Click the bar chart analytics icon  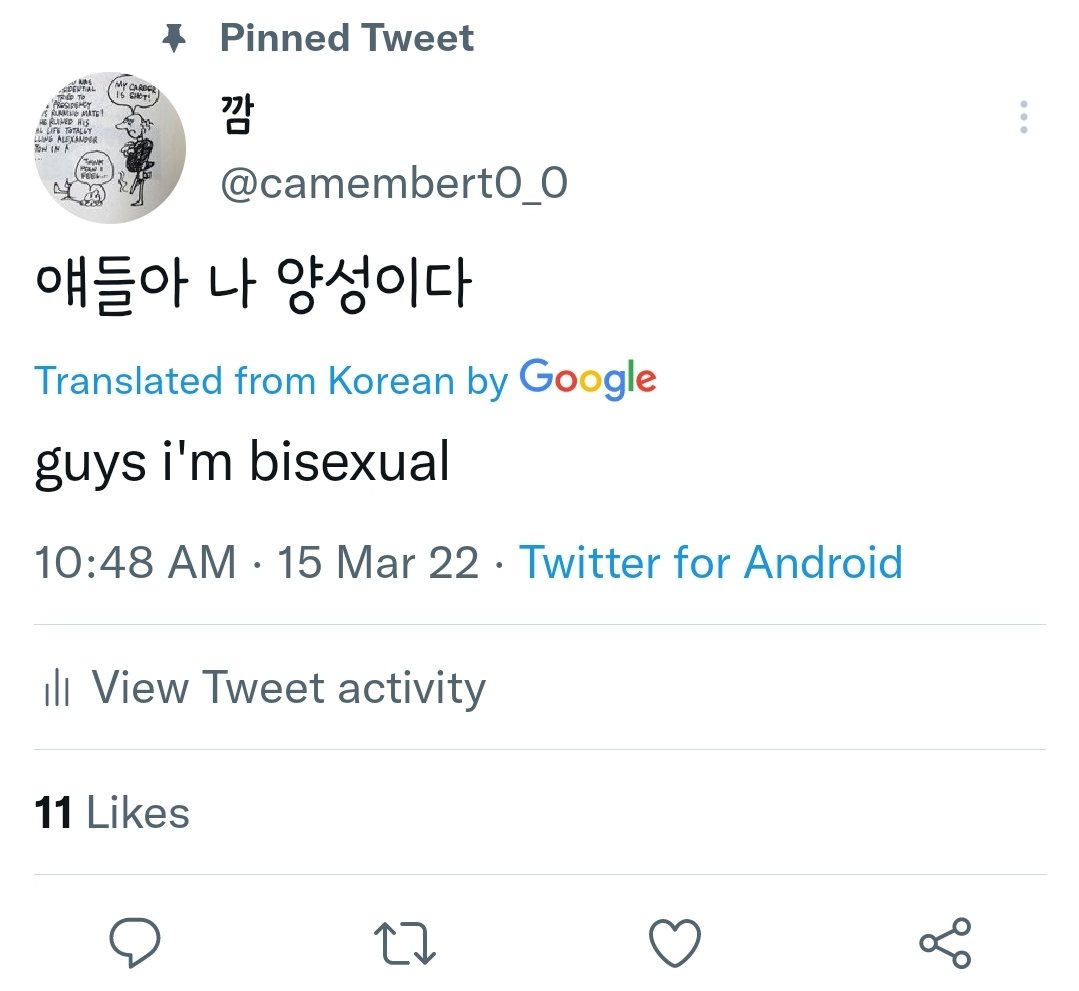56,689
